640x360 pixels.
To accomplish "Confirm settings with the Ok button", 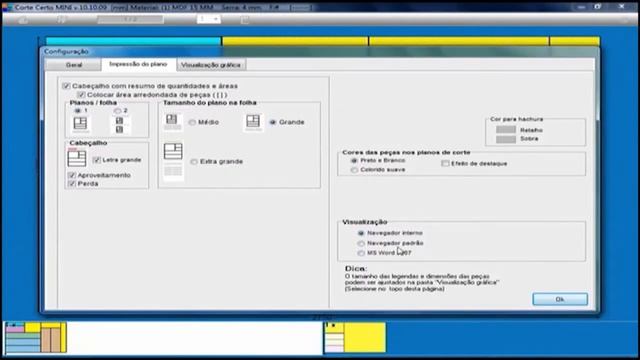I will tap(560, 299).
